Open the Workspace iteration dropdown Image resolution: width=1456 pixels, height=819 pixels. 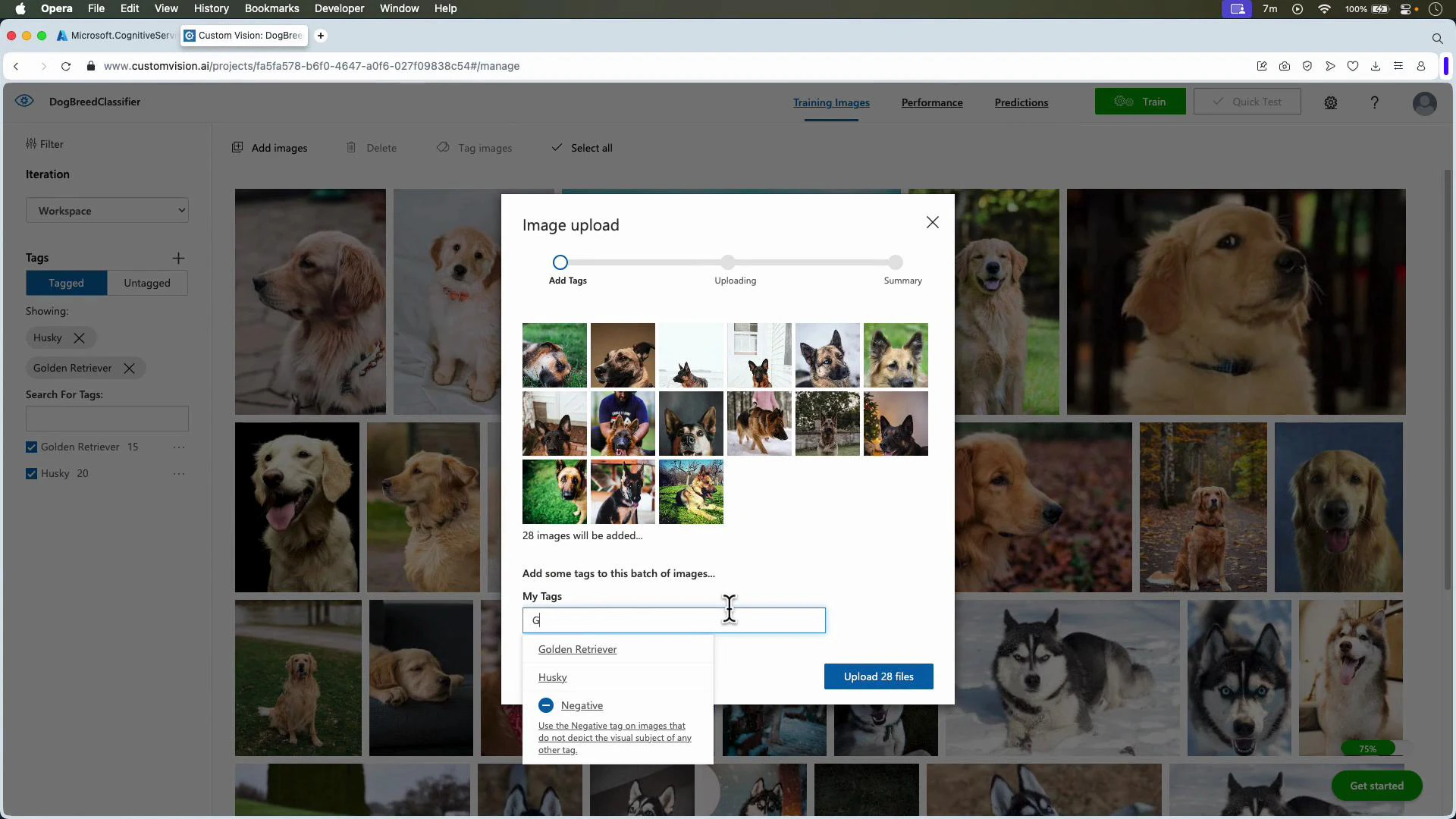click(x=107, y=211)
